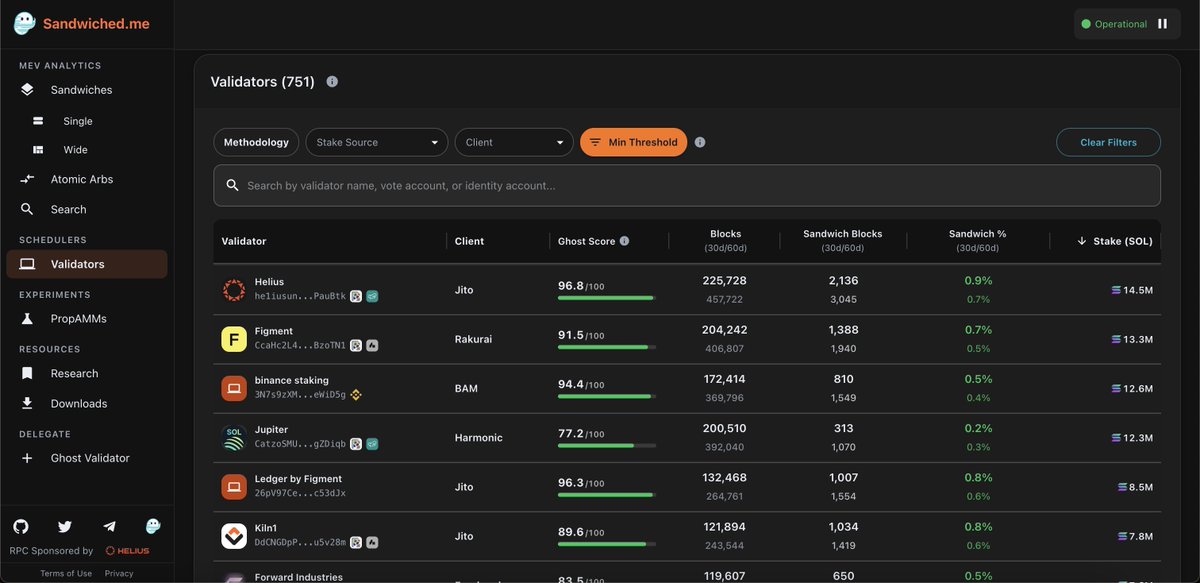1200x583 pixels.
Task: Focus the validator search input field
Action: [687, 185]
